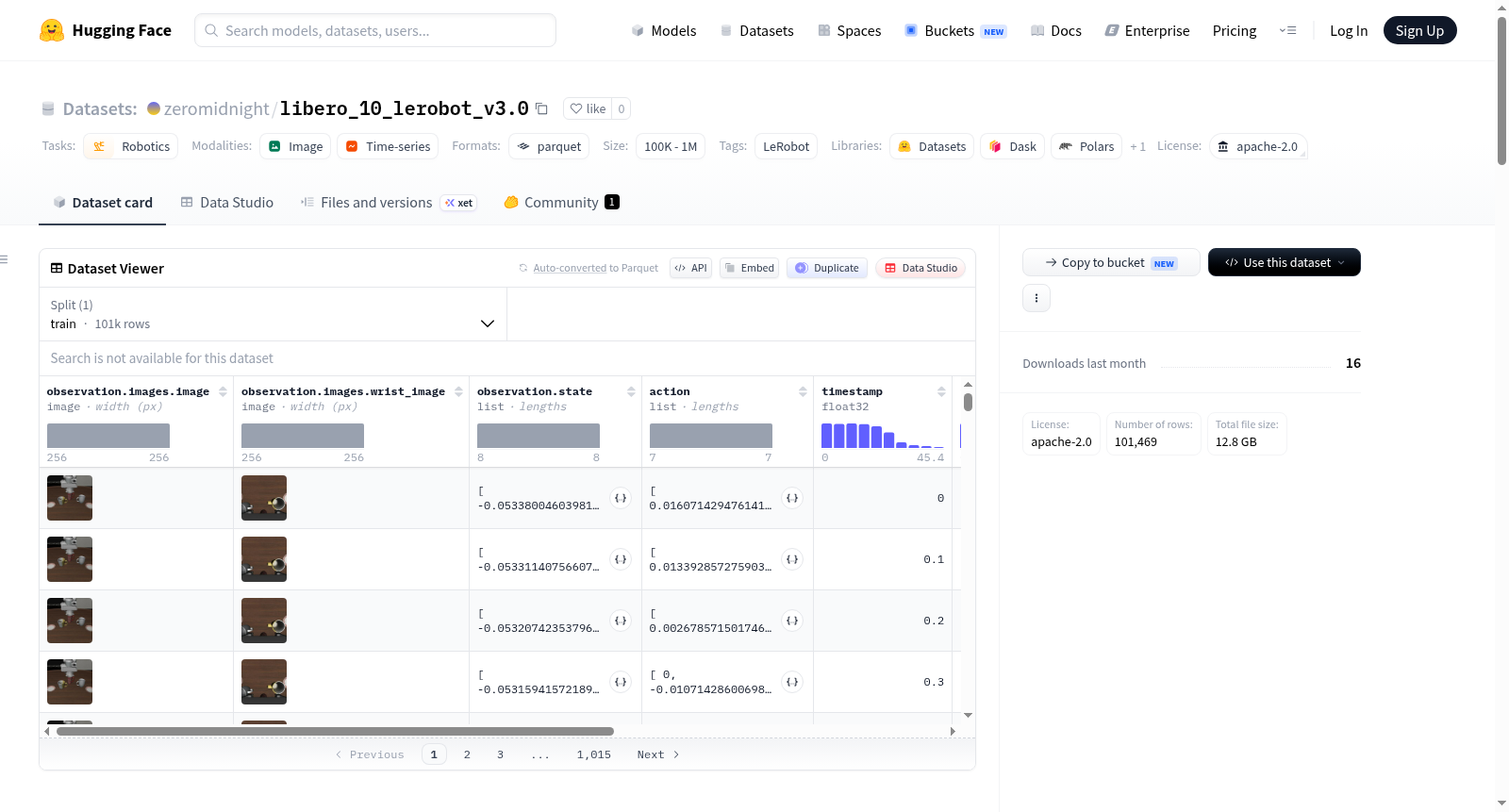Show the +1 additional libraries

pos(1137,146)
